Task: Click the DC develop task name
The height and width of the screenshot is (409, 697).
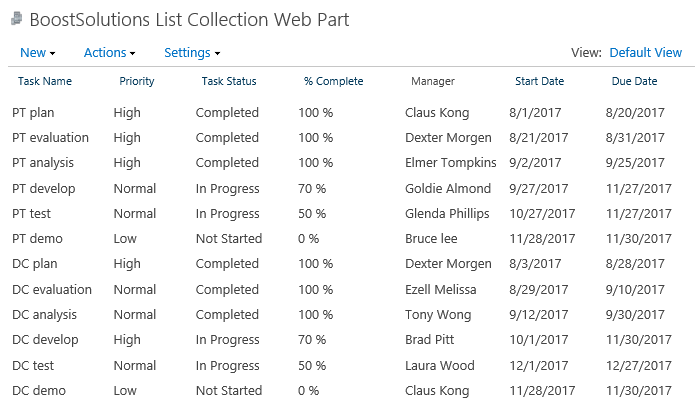Action: pos(45,340)
